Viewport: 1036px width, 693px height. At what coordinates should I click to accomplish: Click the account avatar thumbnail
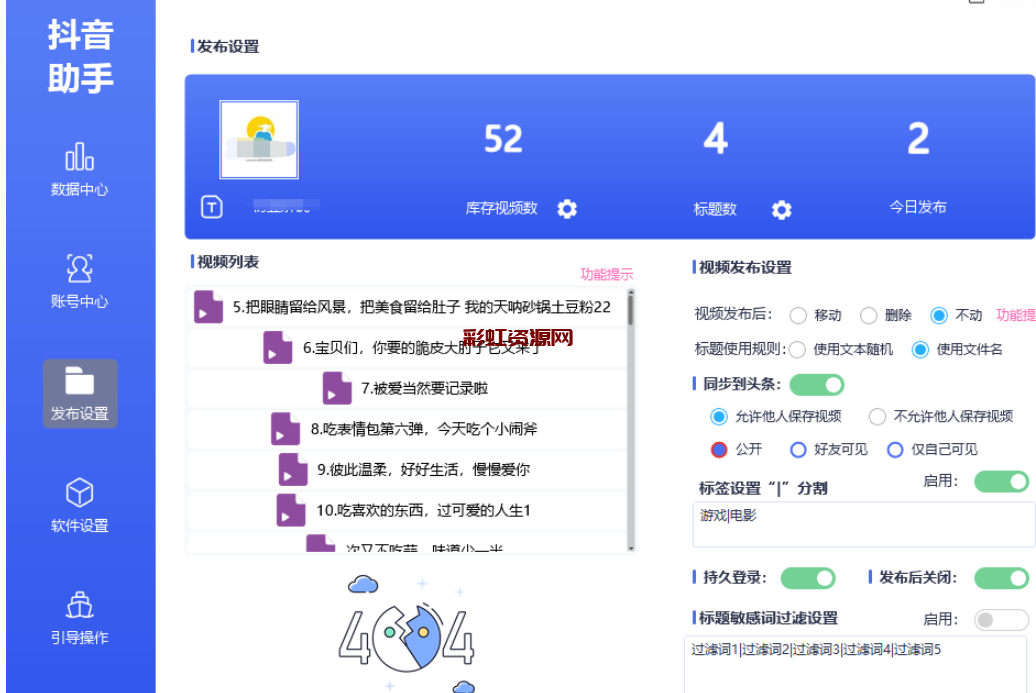(x=259, y=139)
